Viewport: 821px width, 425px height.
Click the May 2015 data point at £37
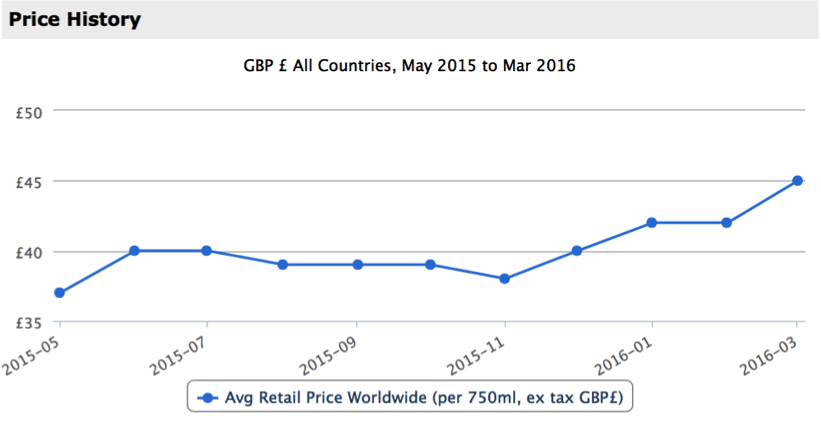pos(60,293)
